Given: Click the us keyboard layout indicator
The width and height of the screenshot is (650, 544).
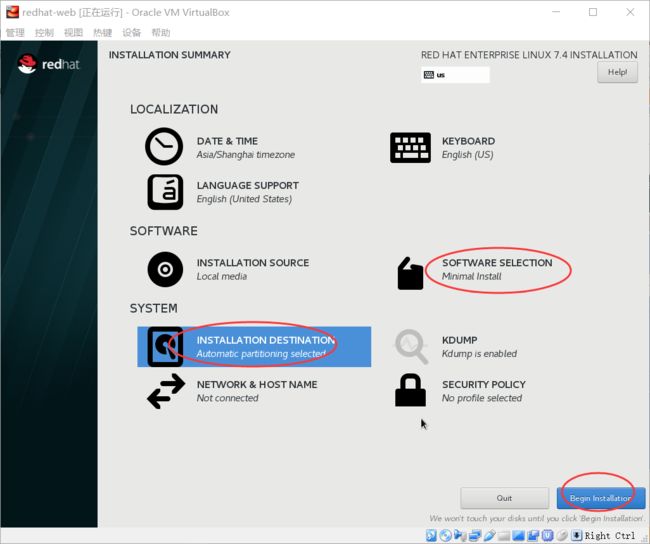Looking at the screenshot, I should (x=455, y=75).
